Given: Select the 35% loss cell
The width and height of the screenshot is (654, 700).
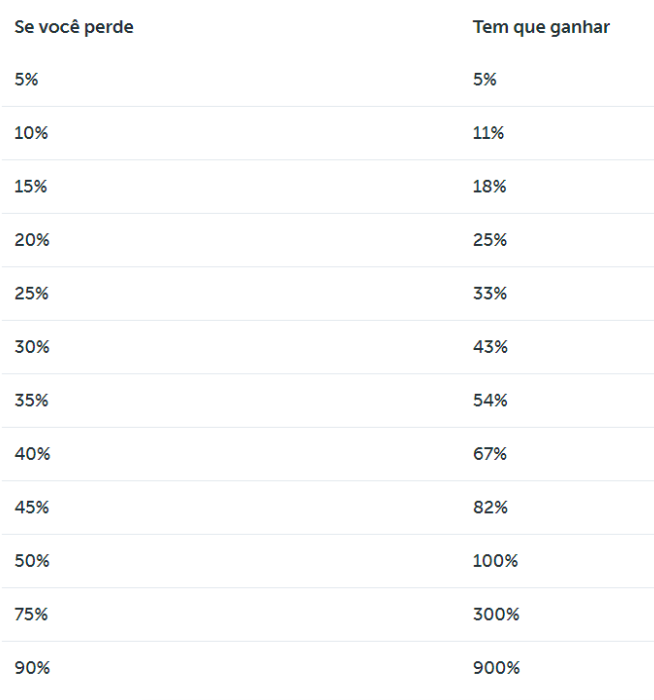Looking at the screenshot, I should [x=32, y=401].
